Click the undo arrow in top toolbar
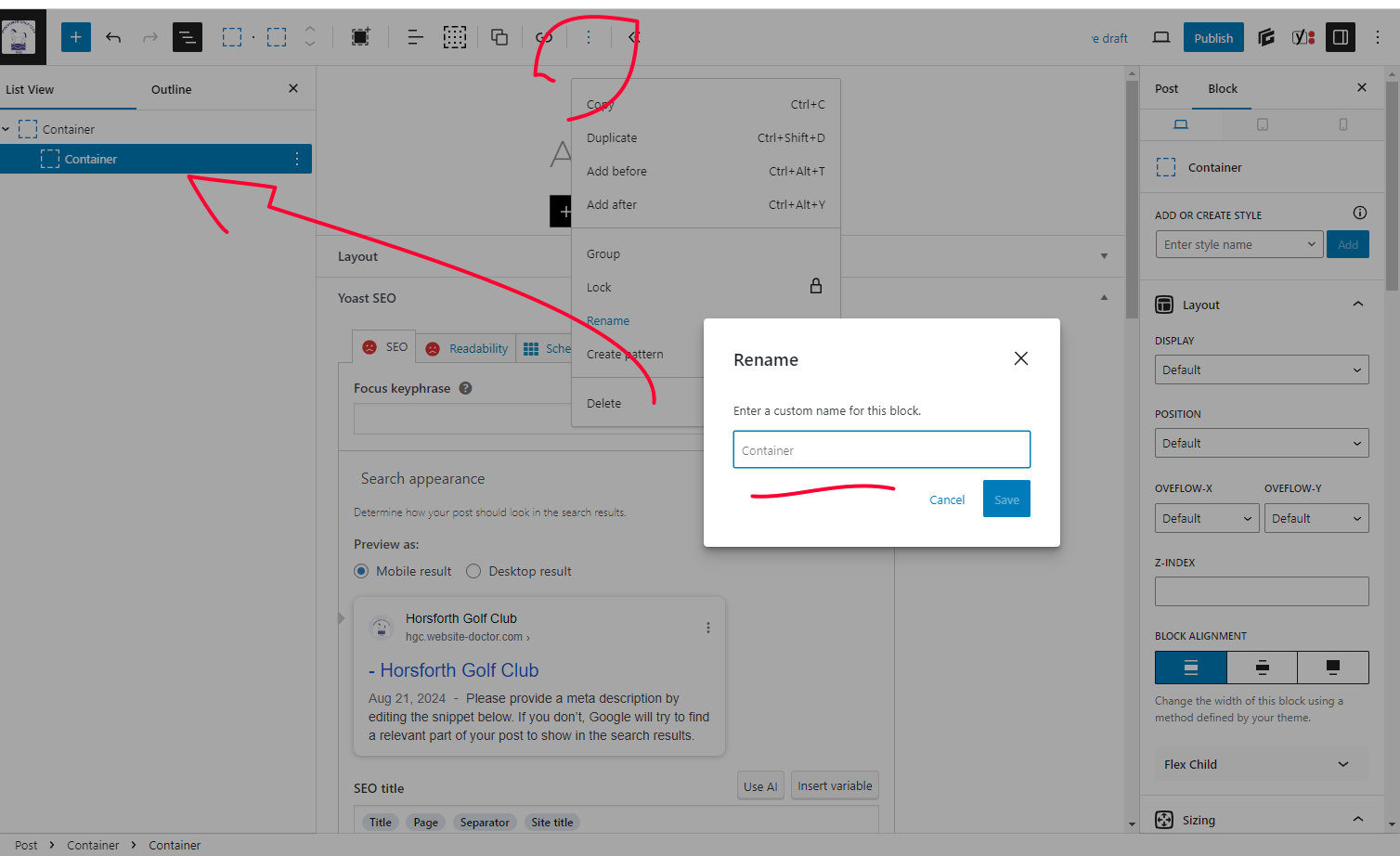Screen dimensions: 1400x856 coord(113,37)
